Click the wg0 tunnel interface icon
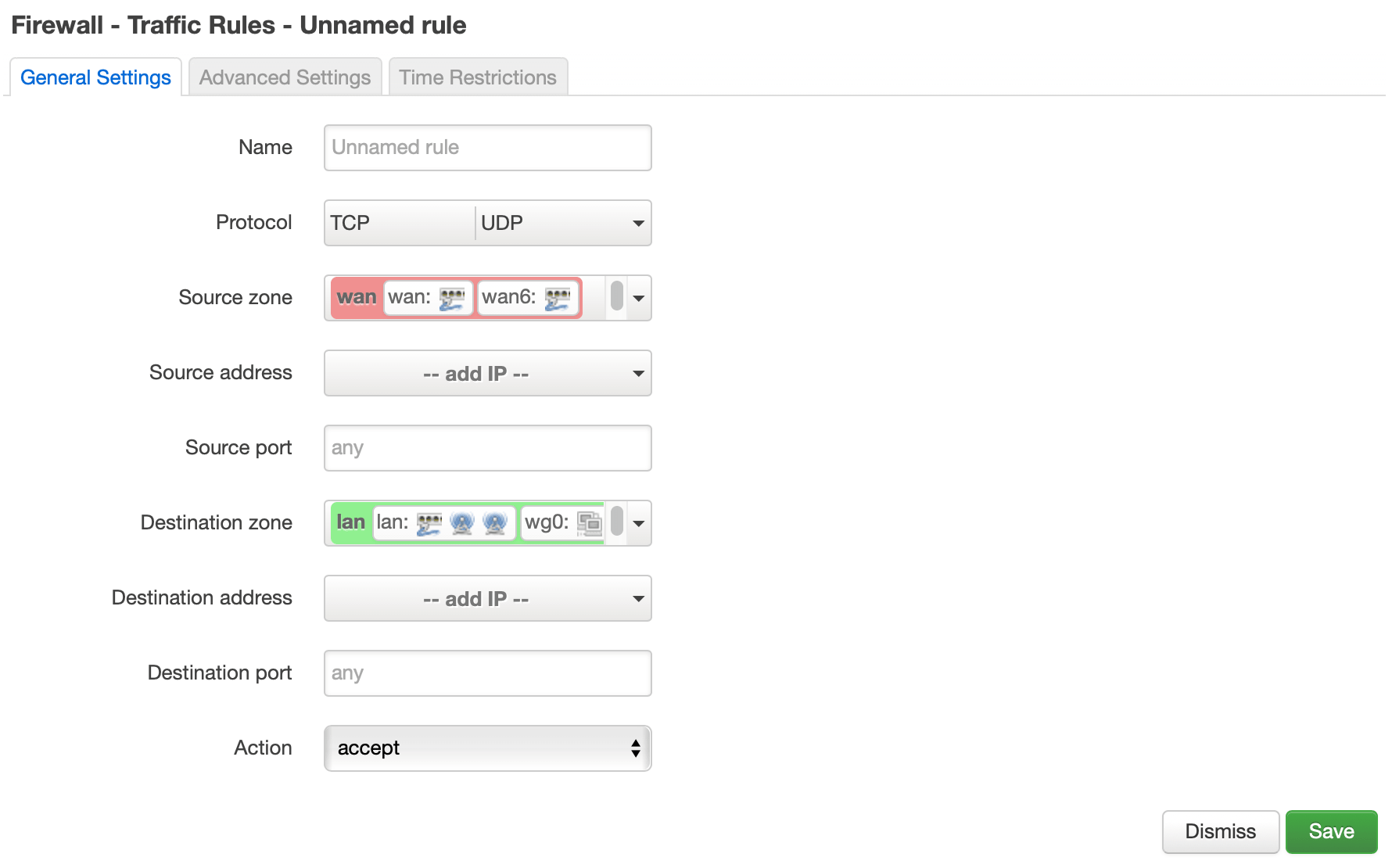1392x868 pixels. tap(590, 523)
